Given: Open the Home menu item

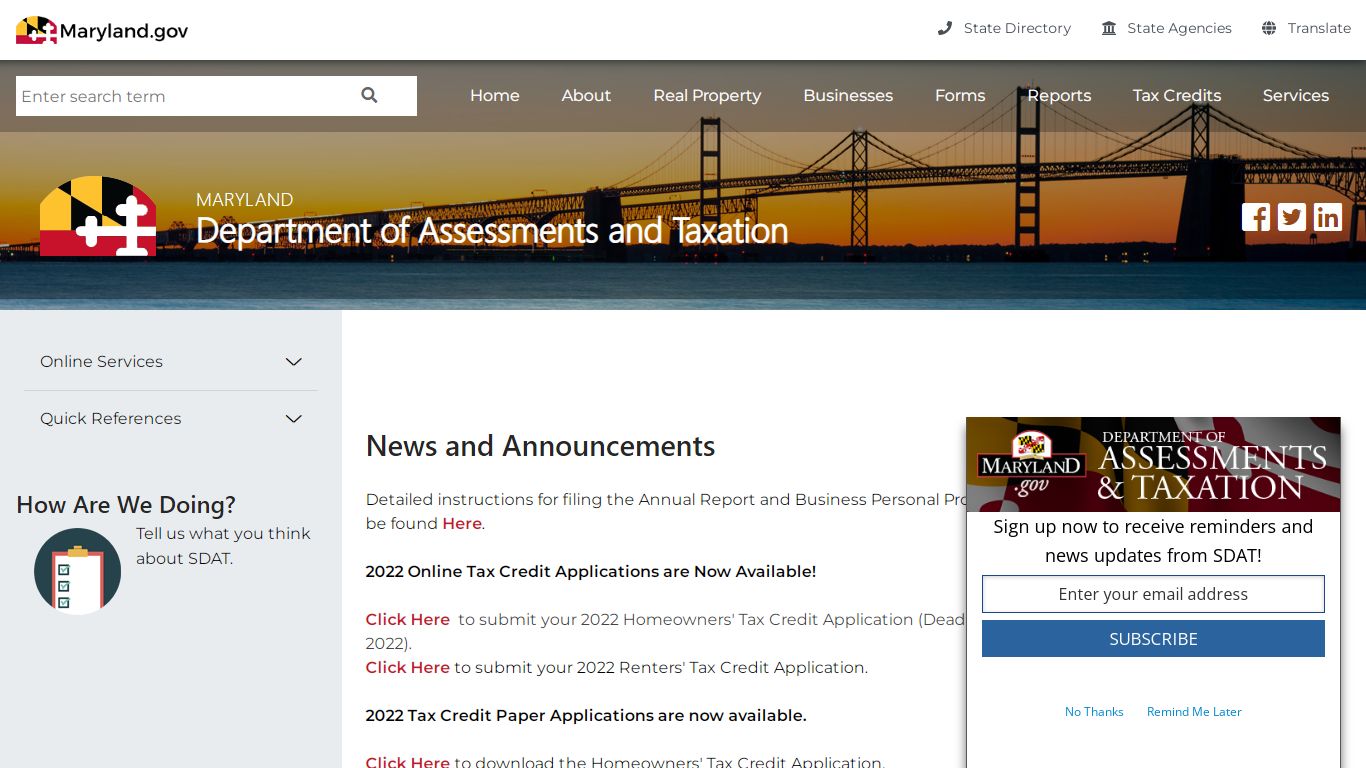Looking at the screenshot, I should pos(495,96).
